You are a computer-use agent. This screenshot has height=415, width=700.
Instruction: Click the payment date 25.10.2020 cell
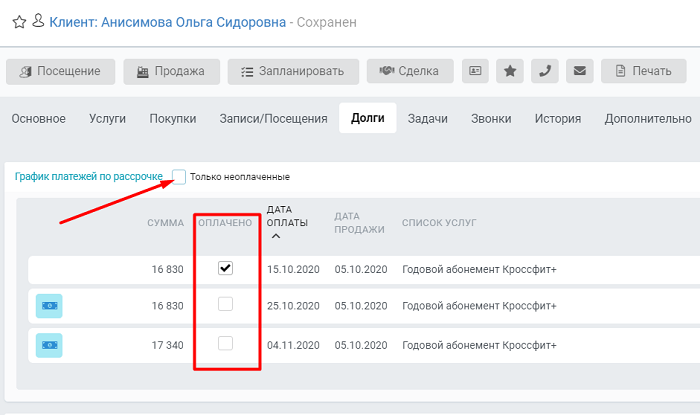[x=293, y=306]
